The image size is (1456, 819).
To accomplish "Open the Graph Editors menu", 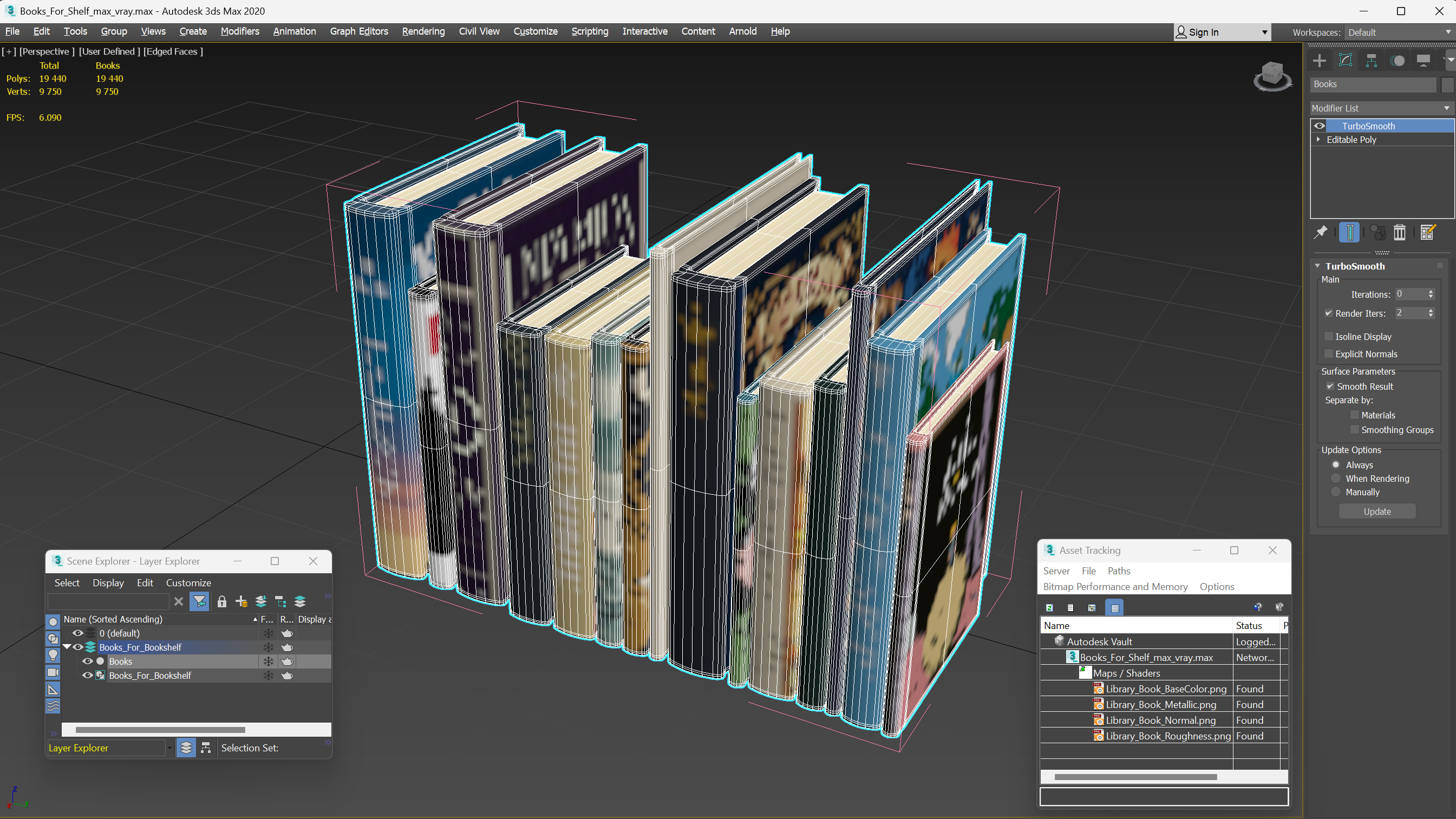I will [x=359, y=31].
